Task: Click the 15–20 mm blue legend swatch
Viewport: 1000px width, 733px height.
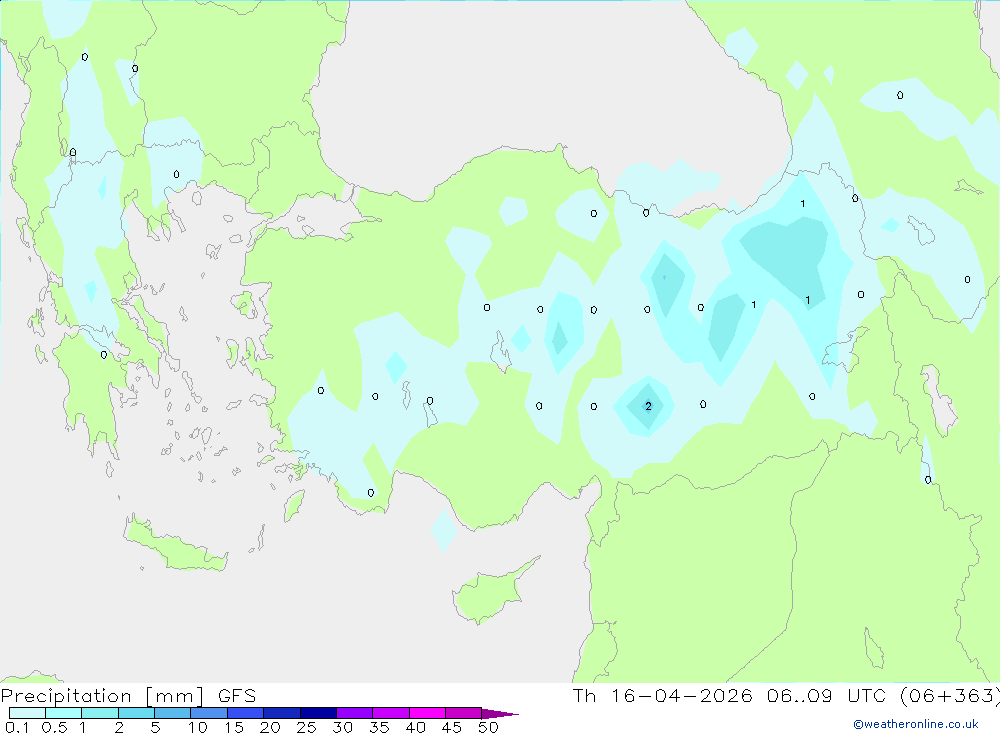Action: click(x=245, y=713)
